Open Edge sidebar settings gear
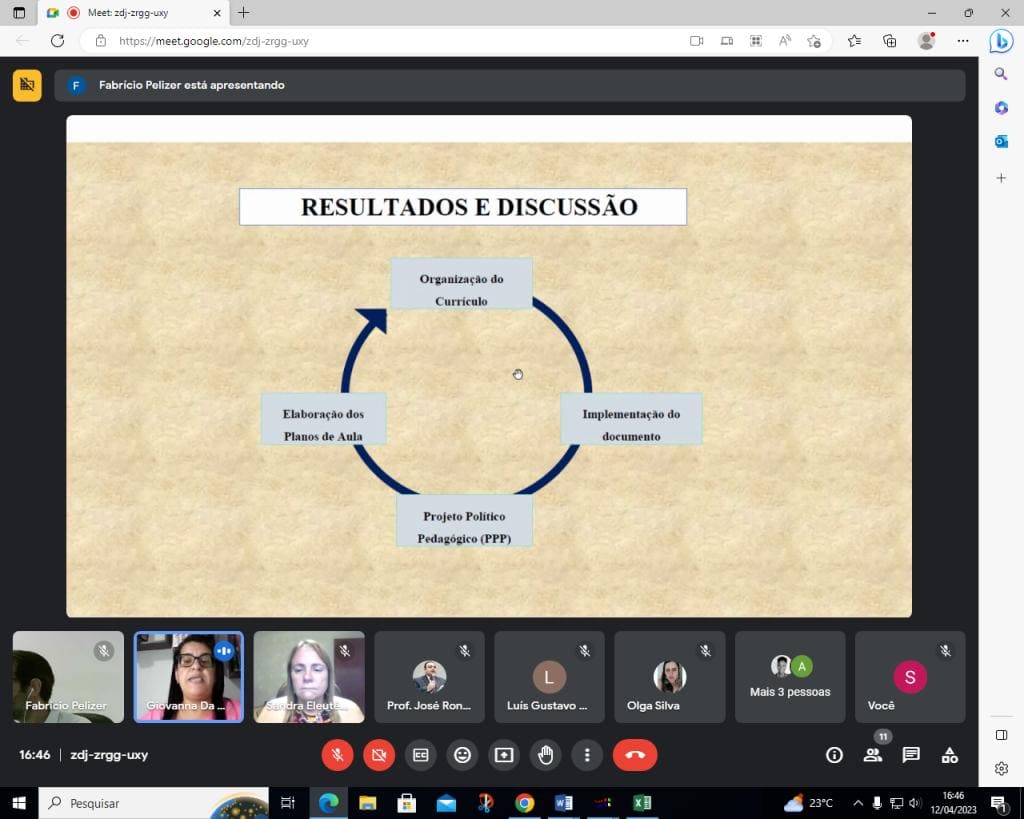Image resolution: width=1024 pixels, height=819 pixels. [x=1001, y=769]
